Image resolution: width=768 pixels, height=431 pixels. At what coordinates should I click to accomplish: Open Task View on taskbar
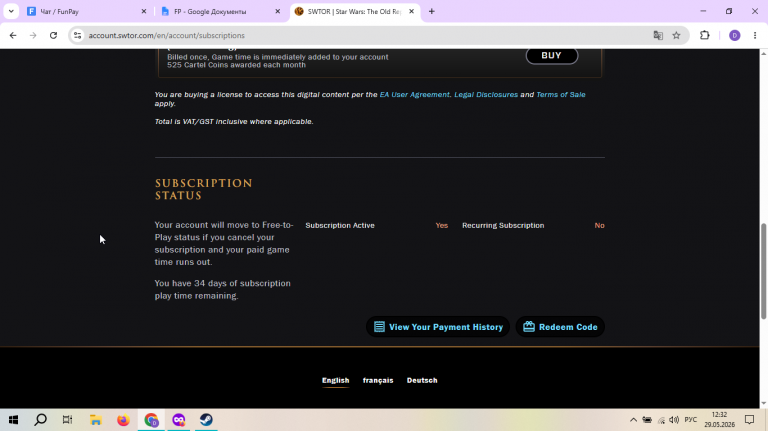68,420
